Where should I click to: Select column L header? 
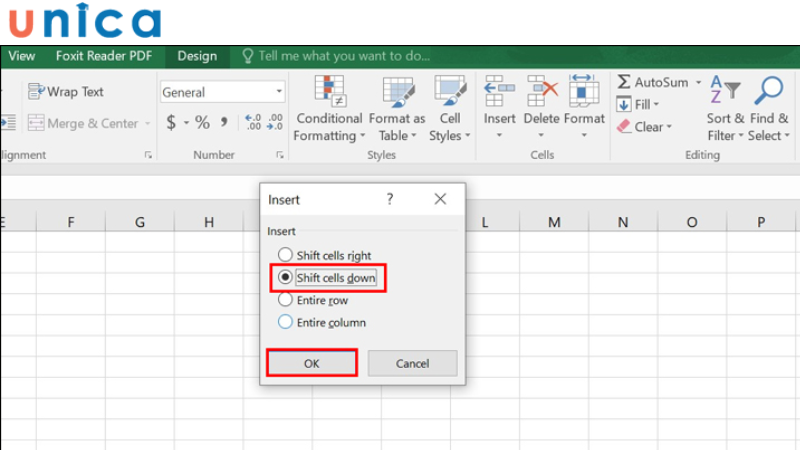click(485, 222)
